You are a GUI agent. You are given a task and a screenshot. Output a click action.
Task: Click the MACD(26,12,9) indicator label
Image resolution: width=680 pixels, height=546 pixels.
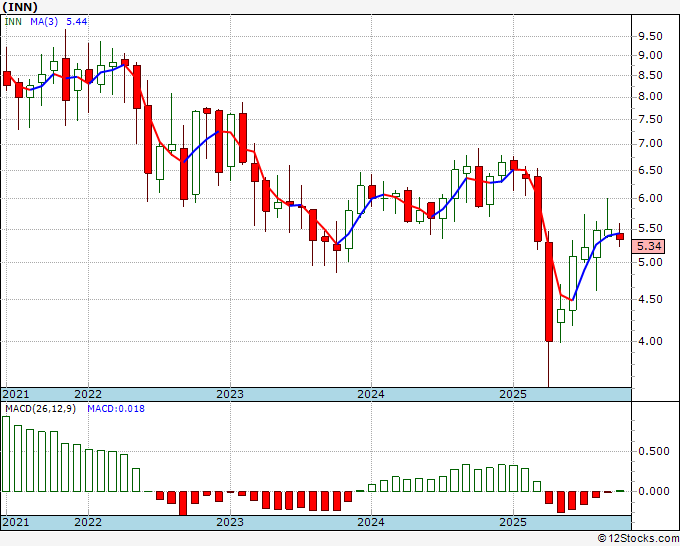pos(40,409)
